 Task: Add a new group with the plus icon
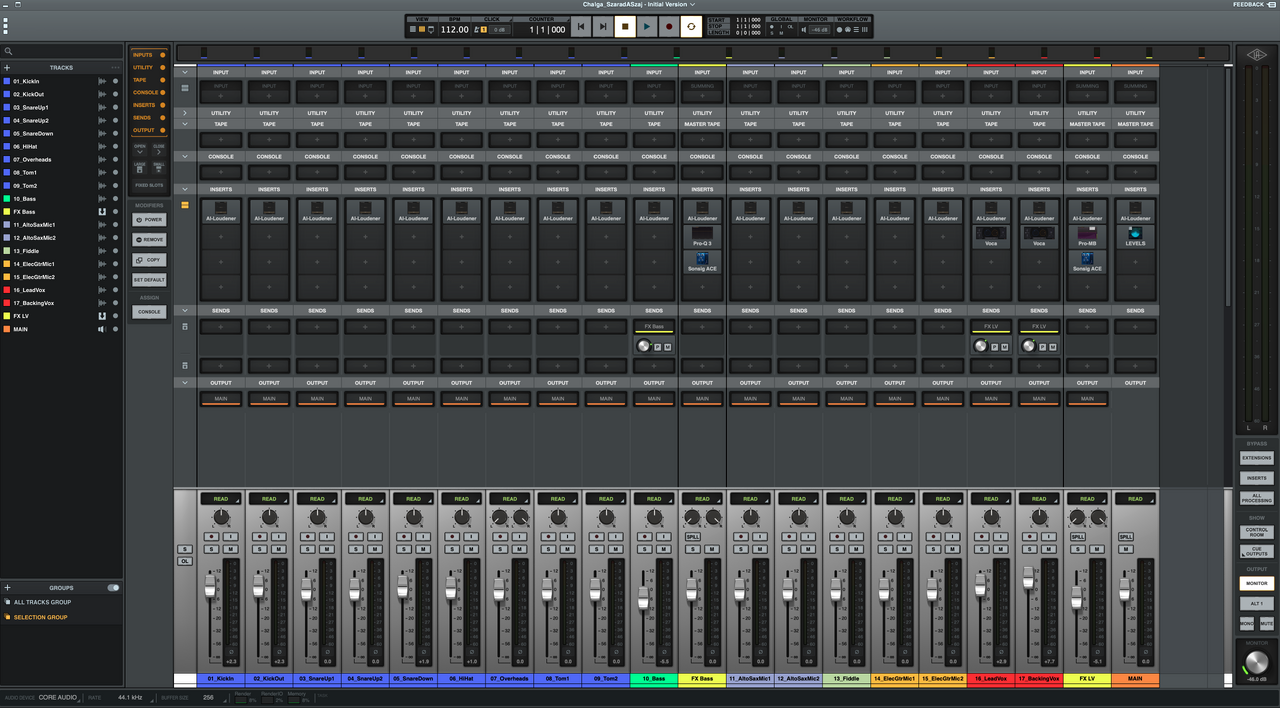[7, 588]
